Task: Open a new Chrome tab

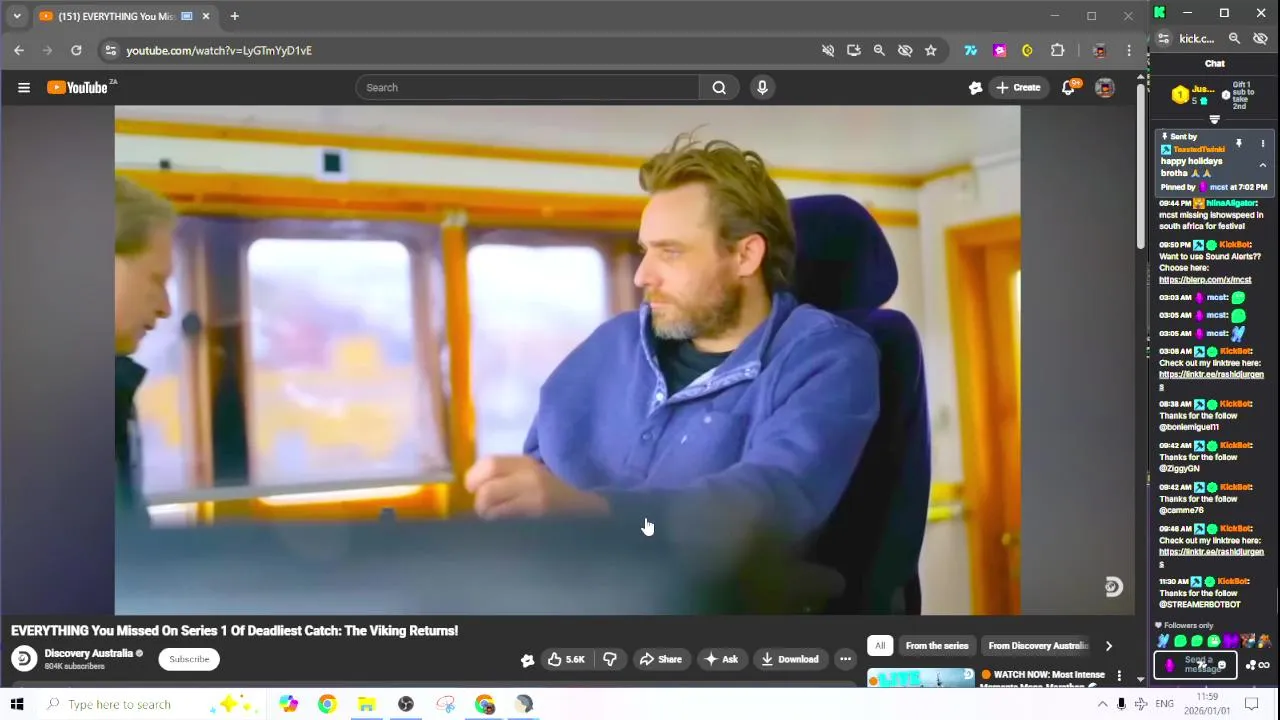Action: [x=234, y=16]
